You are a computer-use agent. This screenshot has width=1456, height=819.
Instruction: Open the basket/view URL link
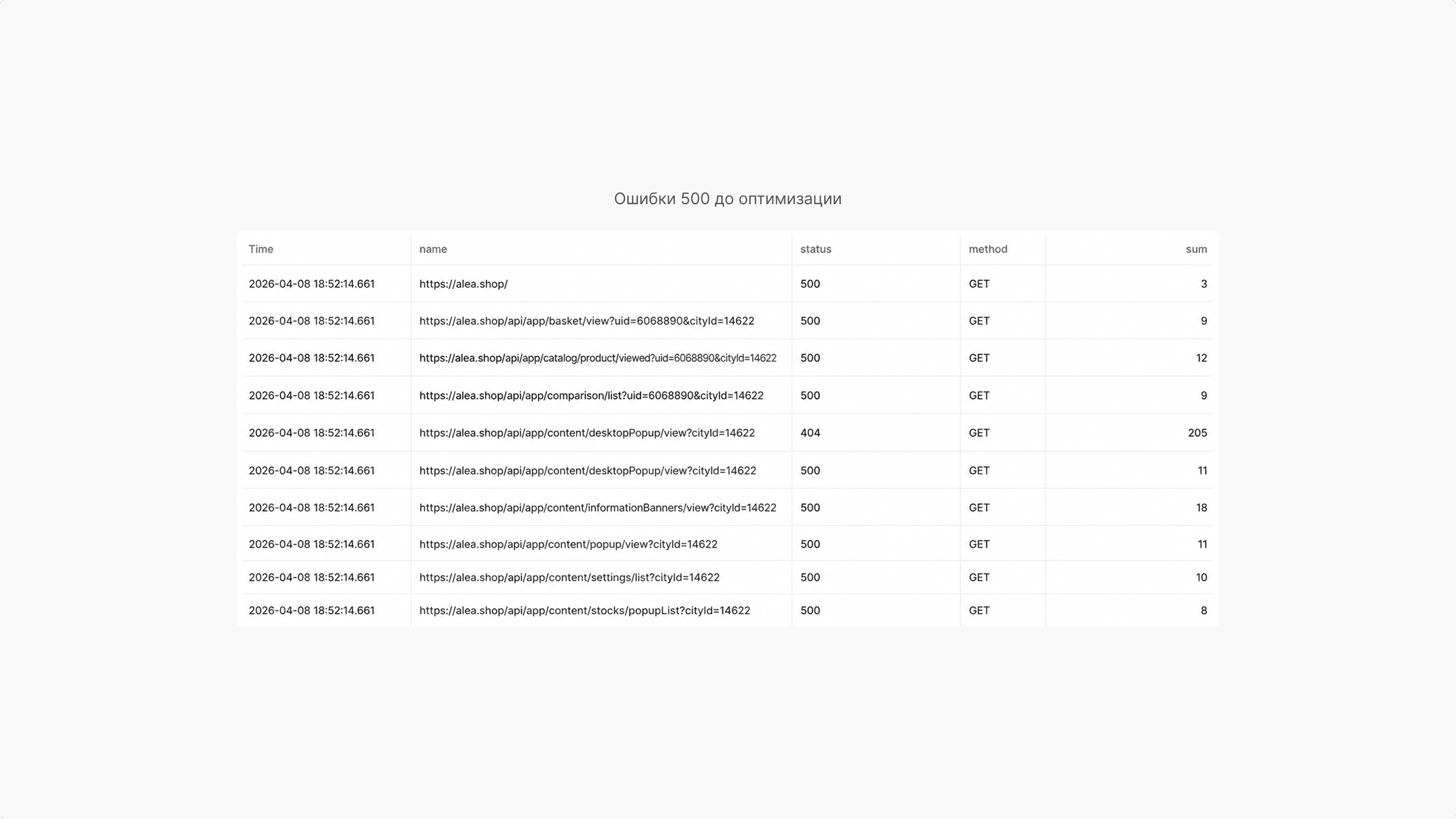pos(586,321)
